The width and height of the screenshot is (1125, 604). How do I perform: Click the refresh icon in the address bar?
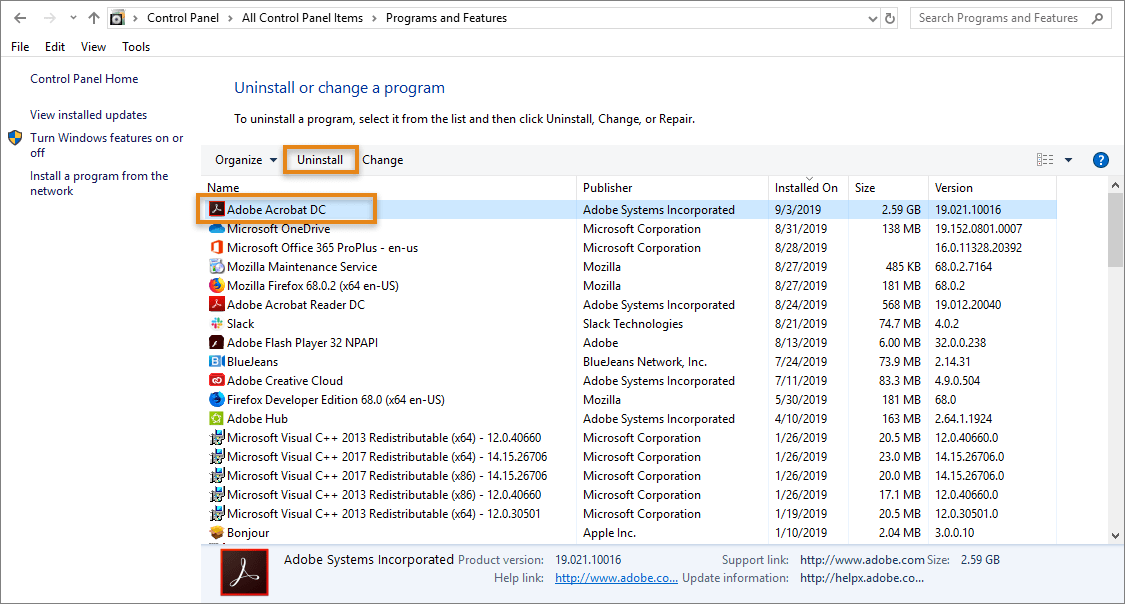click(x=889, y=17)
